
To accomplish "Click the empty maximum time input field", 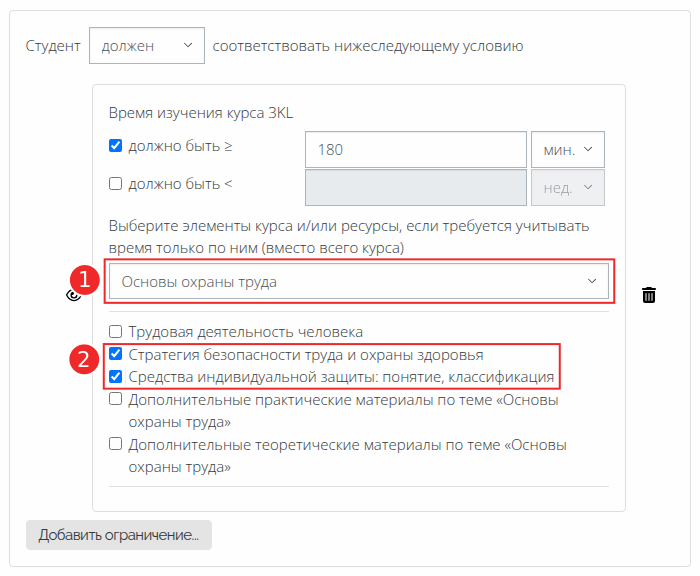I will (415, 188).
